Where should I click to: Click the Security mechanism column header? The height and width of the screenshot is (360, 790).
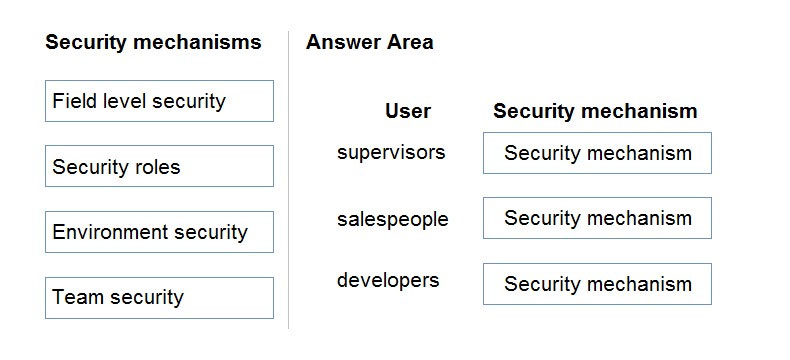click(595, 111)
